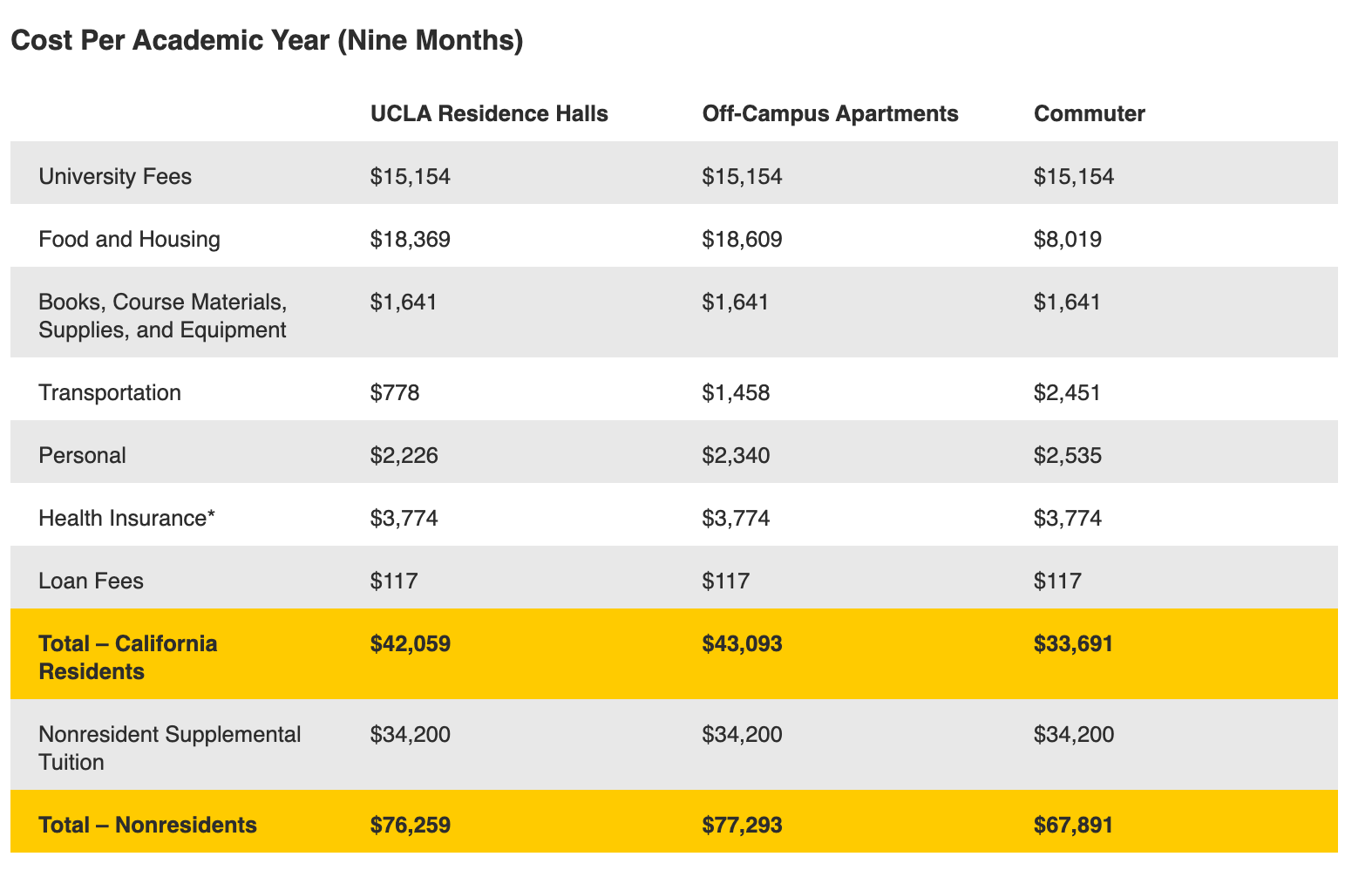Click the Commuter column header
The image size is (1372, 877).
1089,113
